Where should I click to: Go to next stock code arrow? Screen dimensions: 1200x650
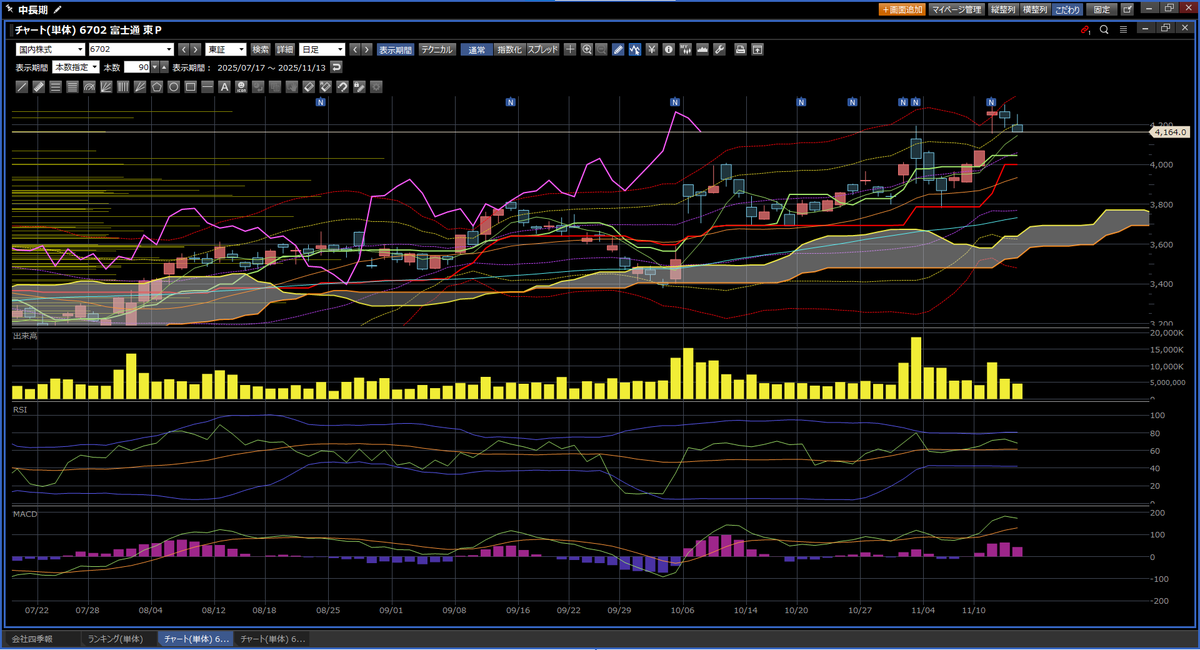(196, 49)
